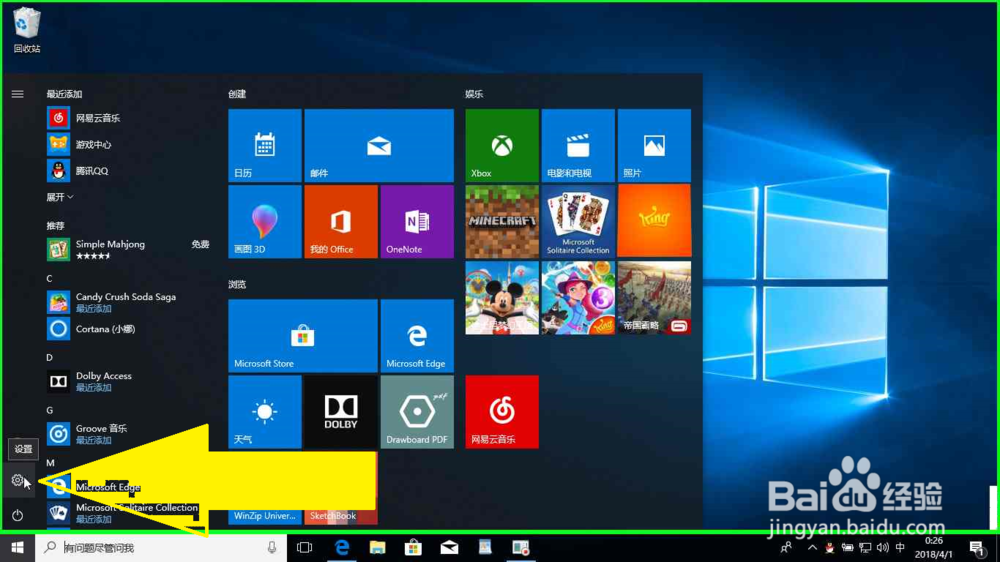
Task: Open the recommended Simple Mahjong app
Action: point(128,249)
